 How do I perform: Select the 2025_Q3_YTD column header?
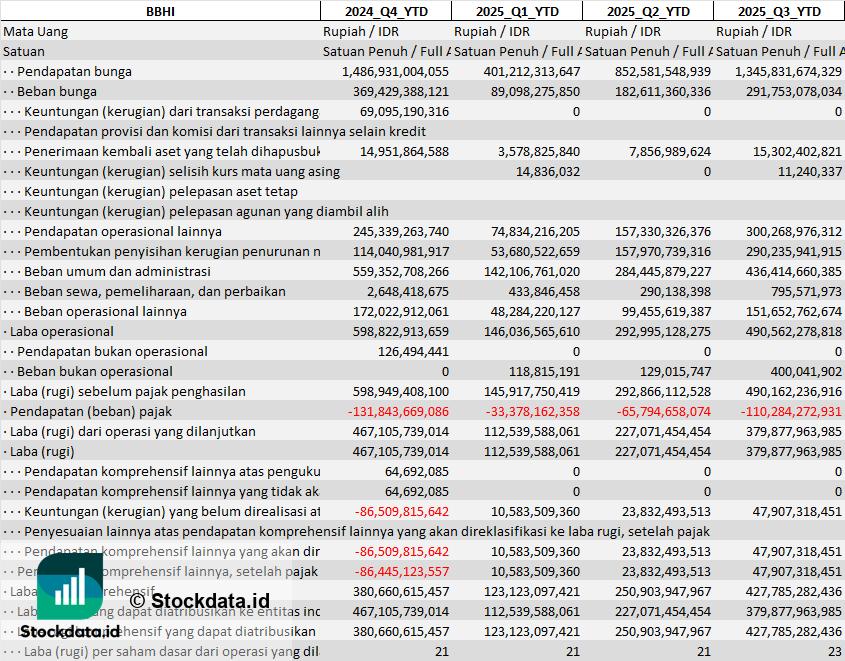[779, 11]
